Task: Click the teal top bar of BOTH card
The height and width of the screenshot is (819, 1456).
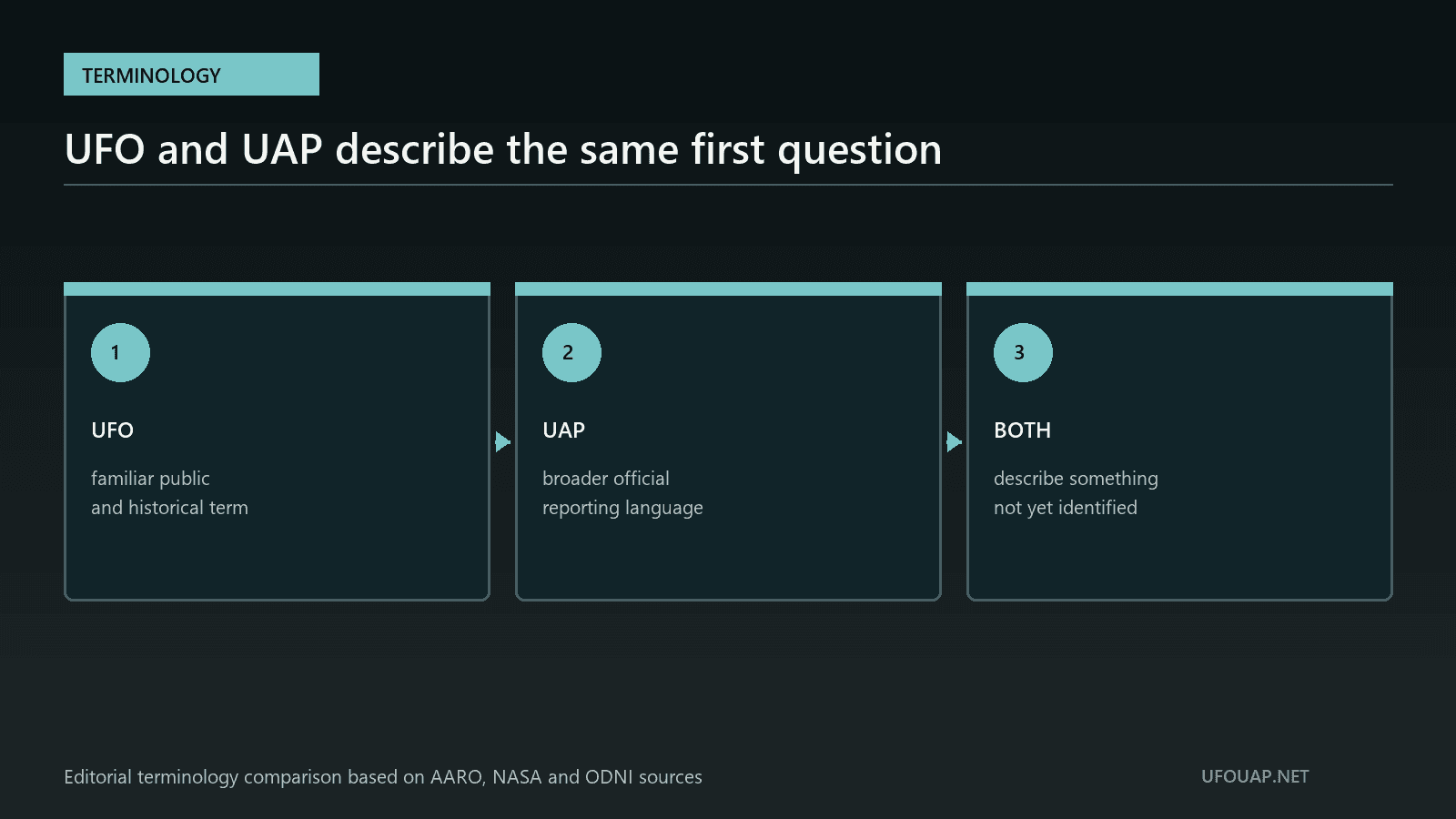Action: pos(1179,288)
